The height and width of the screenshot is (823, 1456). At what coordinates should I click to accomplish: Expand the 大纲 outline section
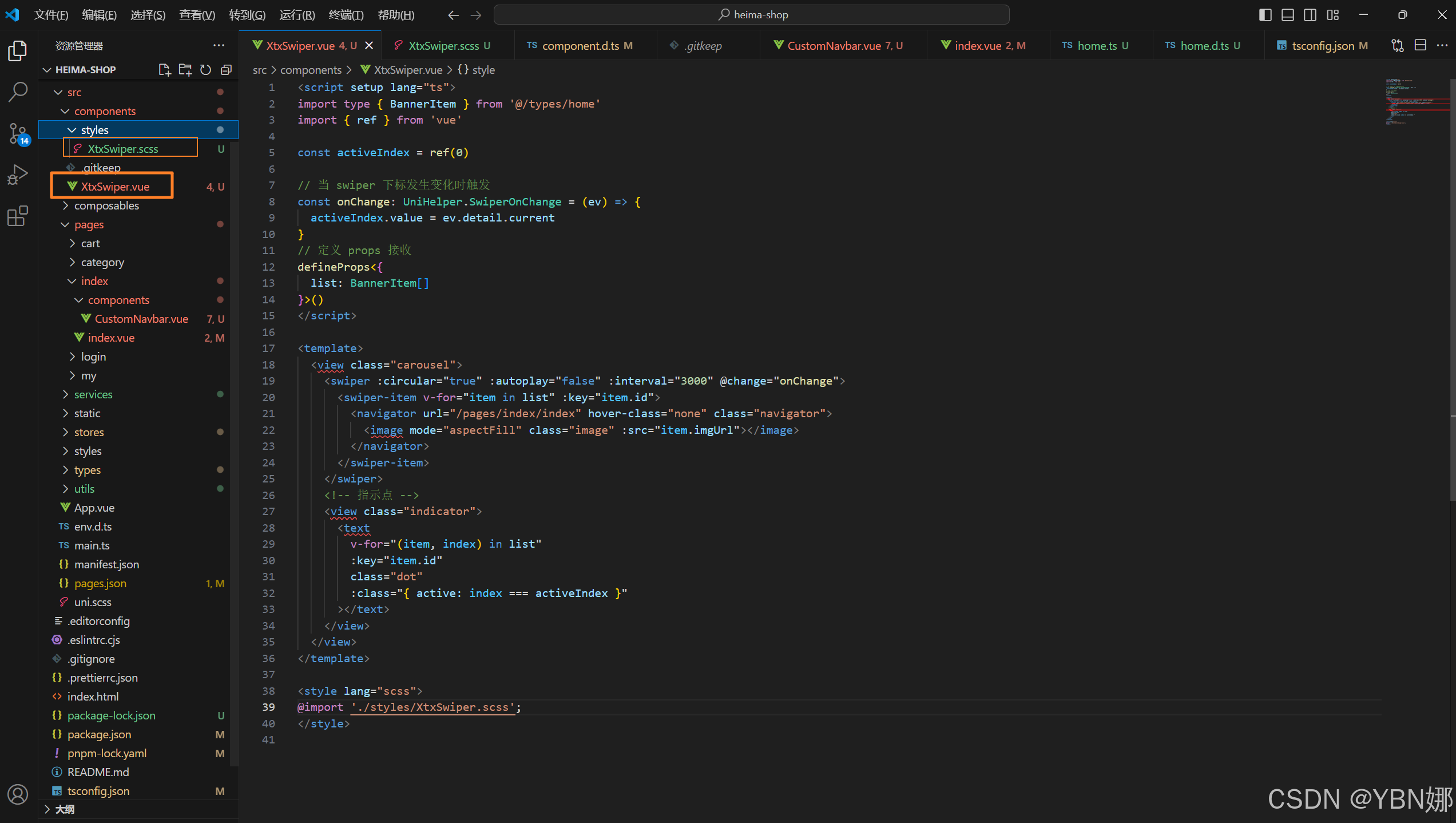pyautogui.click(x=64, y=809)
